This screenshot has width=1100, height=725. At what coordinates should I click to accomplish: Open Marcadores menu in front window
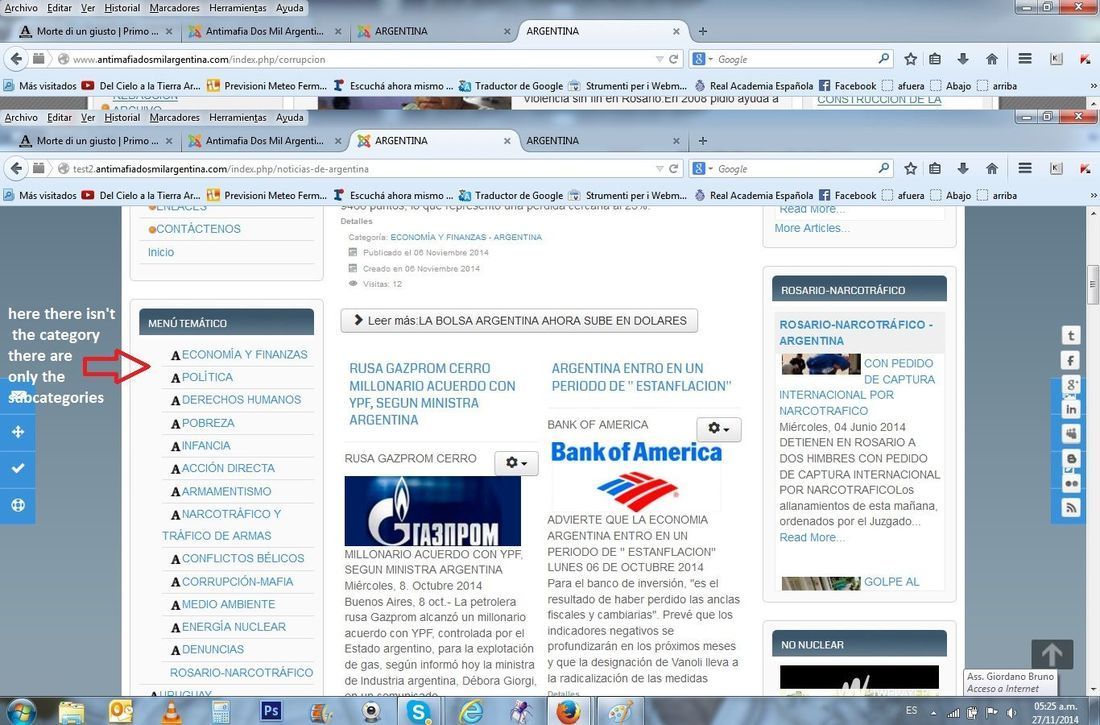click(175, 117)
